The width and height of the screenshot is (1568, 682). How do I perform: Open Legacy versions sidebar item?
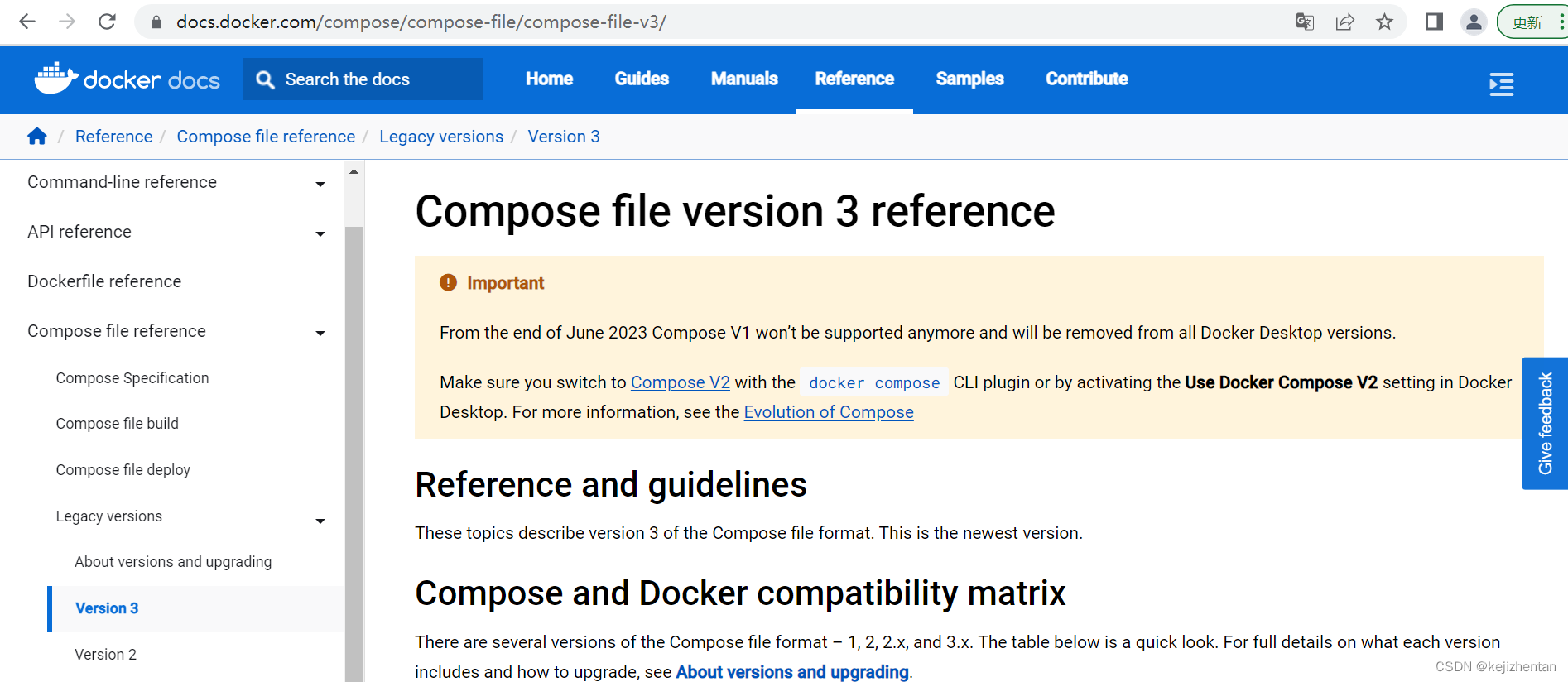click(x=109, y=516)
